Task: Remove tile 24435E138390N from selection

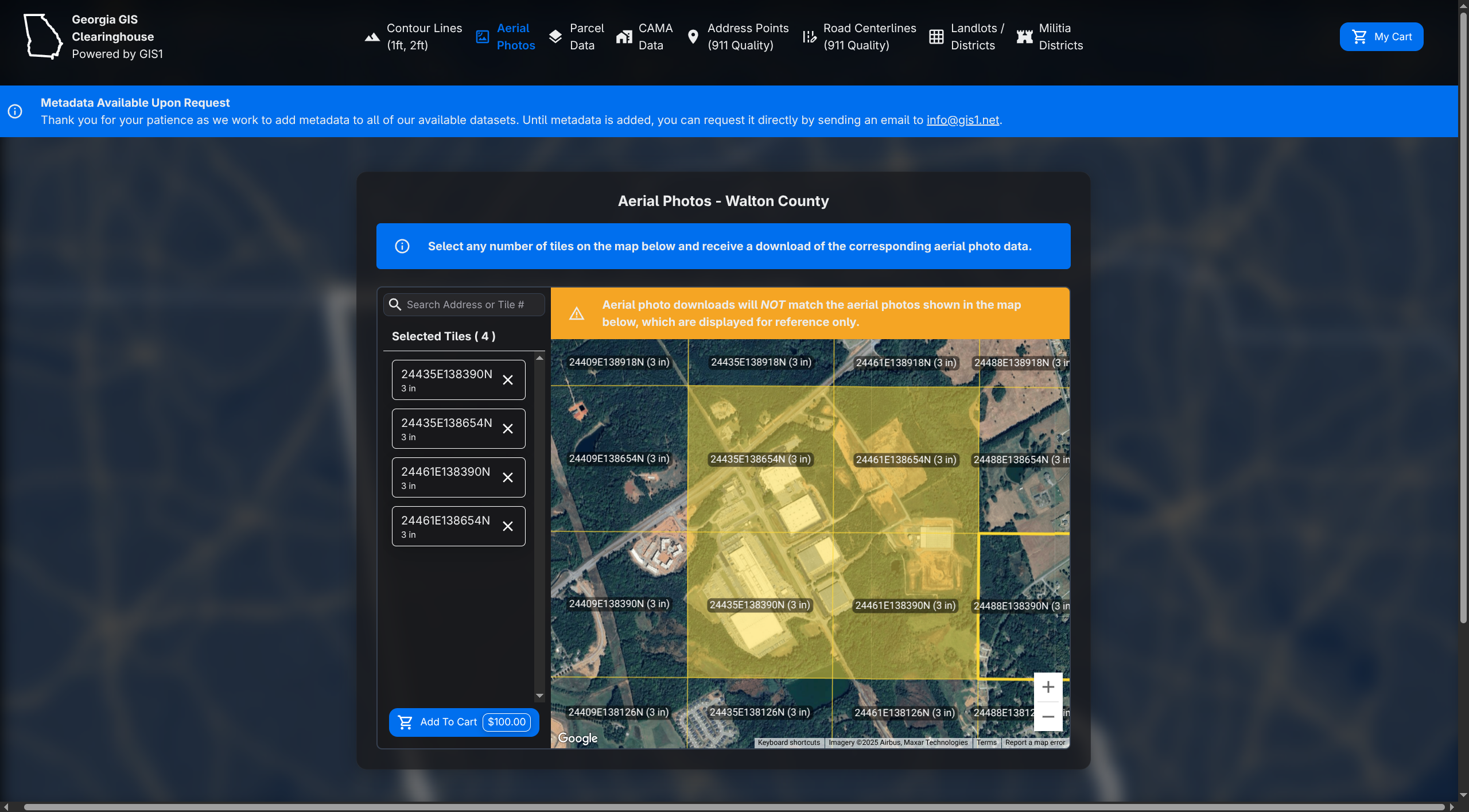Action: (507, 380)
